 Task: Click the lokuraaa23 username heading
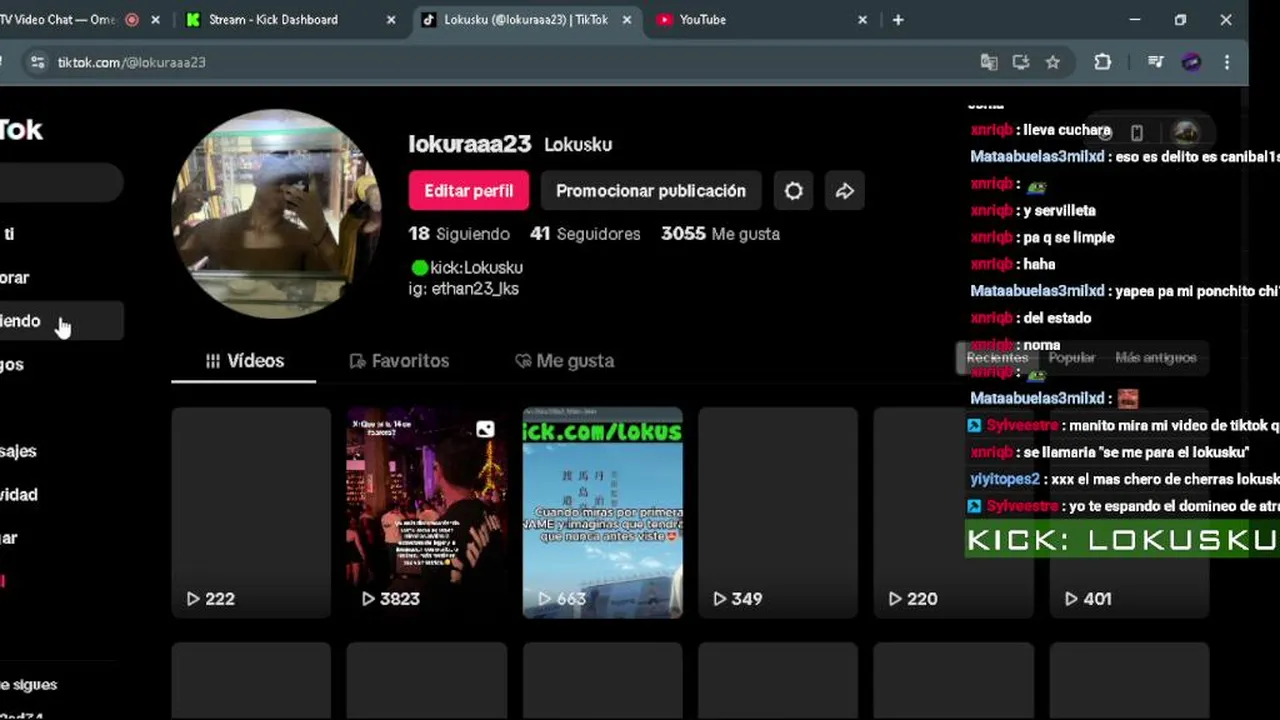click(469, 144)
